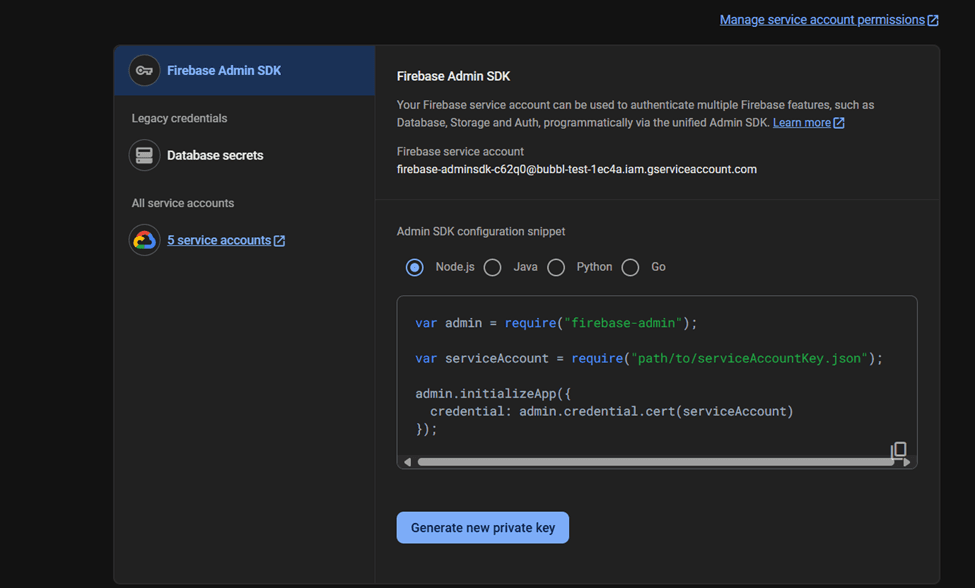
Task: Click the horizontal scrollbar under the code
Action: tap(655, 461)
